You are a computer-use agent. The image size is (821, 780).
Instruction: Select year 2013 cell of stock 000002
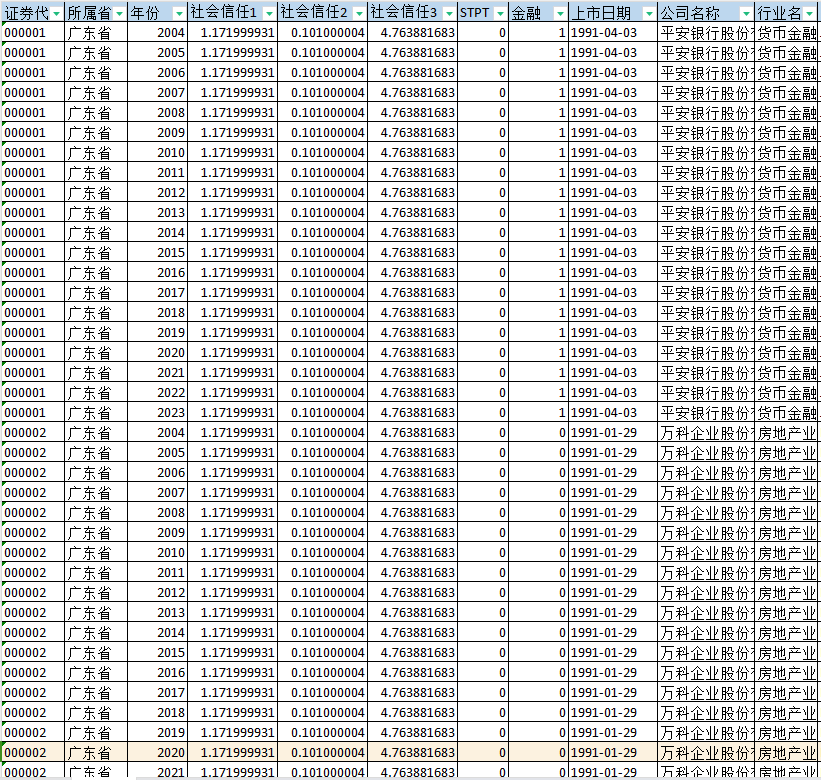point(157,613)
